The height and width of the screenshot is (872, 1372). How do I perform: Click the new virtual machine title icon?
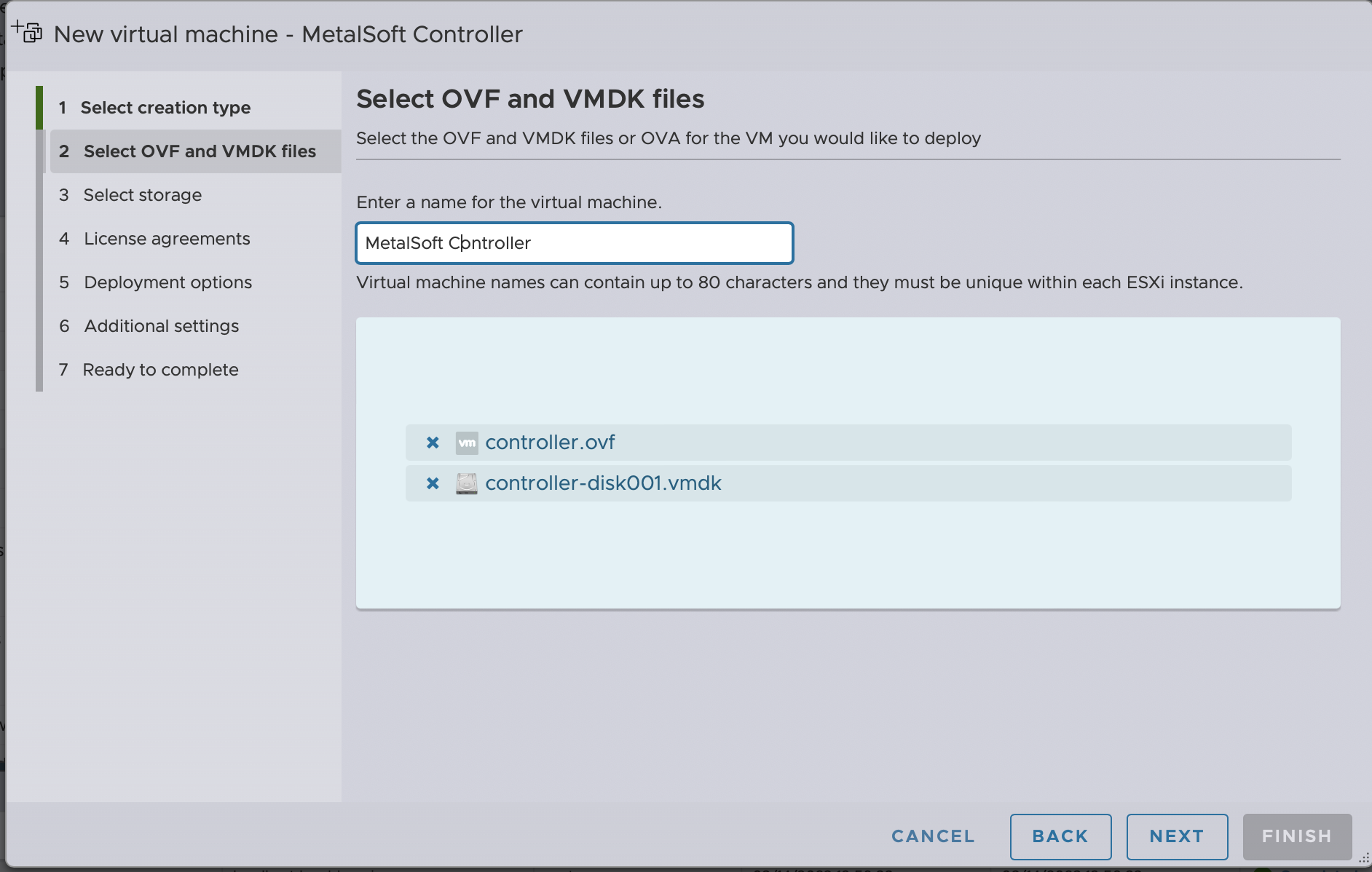point(28,32)
